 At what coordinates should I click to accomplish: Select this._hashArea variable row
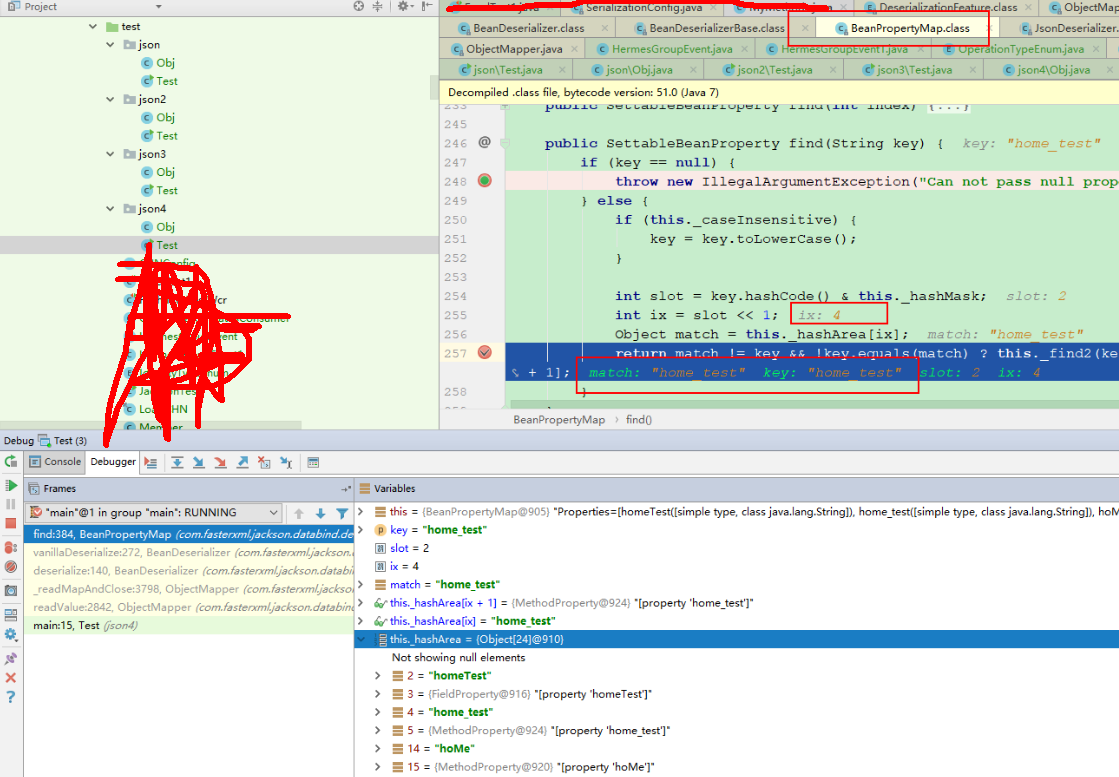point(736,639)
